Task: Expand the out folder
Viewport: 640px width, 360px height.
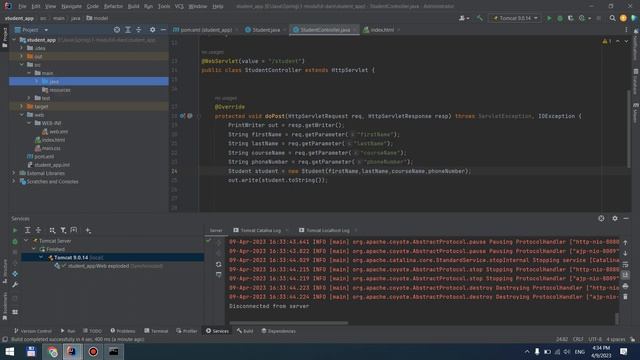Action: tap(22, 56)
